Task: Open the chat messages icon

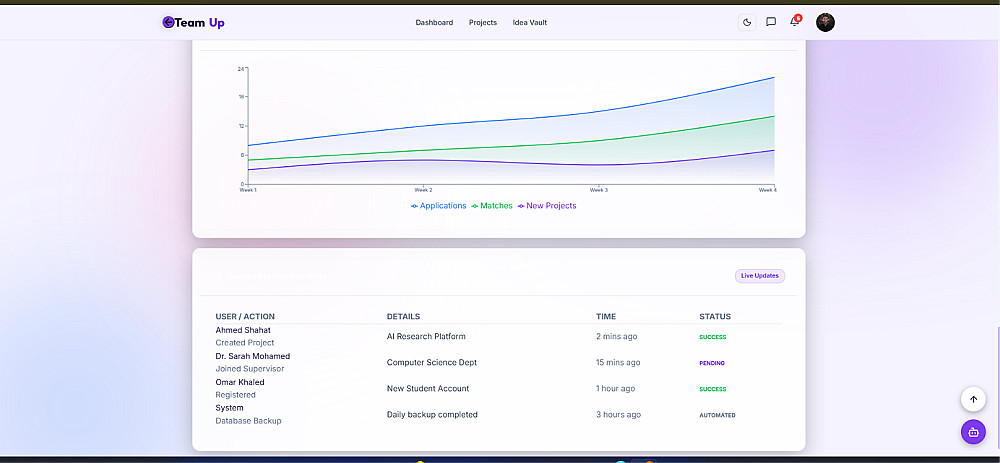Action: [x=770, y=22]
